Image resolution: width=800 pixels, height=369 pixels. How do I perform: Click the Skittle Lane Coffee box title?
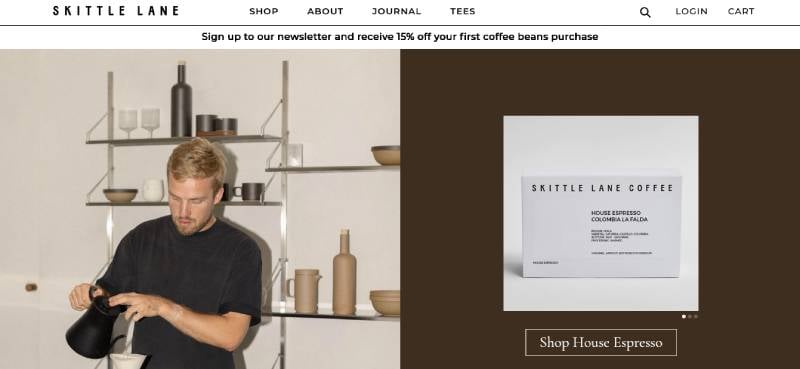[603, 188]
